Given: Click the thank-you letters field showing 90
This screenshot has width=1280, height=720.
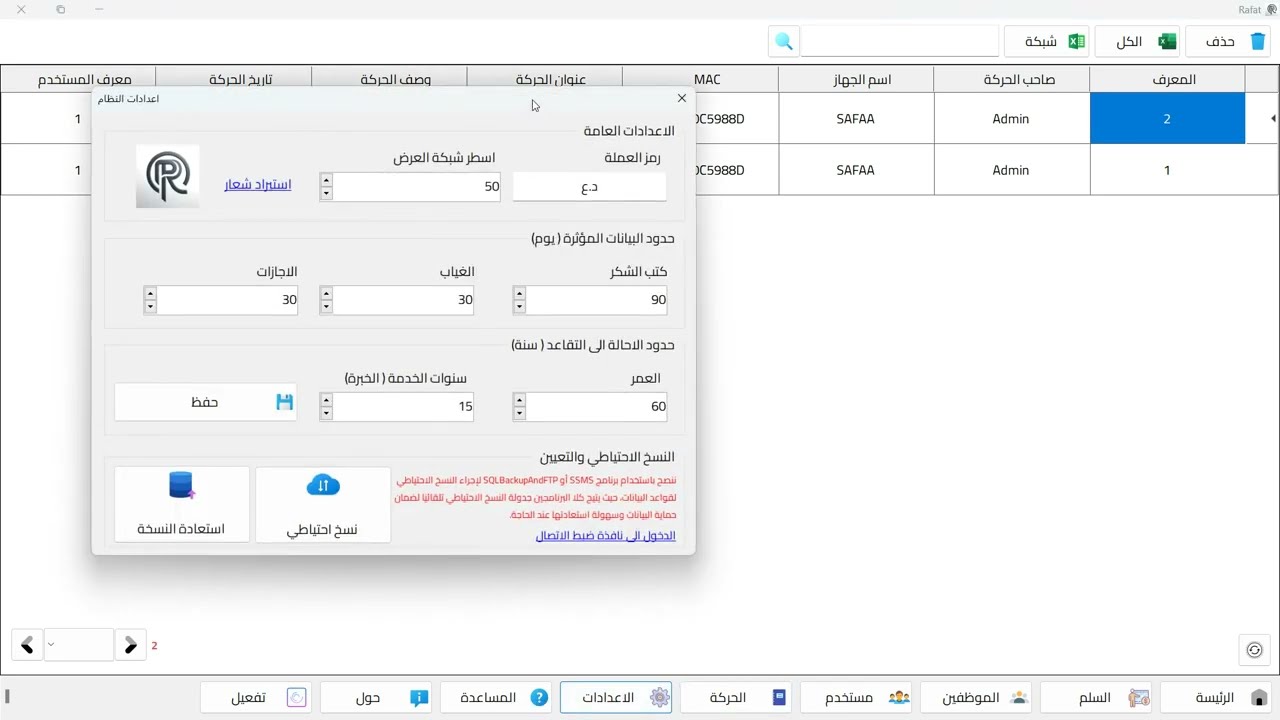Looking at the screenshot, I should 596,300.
